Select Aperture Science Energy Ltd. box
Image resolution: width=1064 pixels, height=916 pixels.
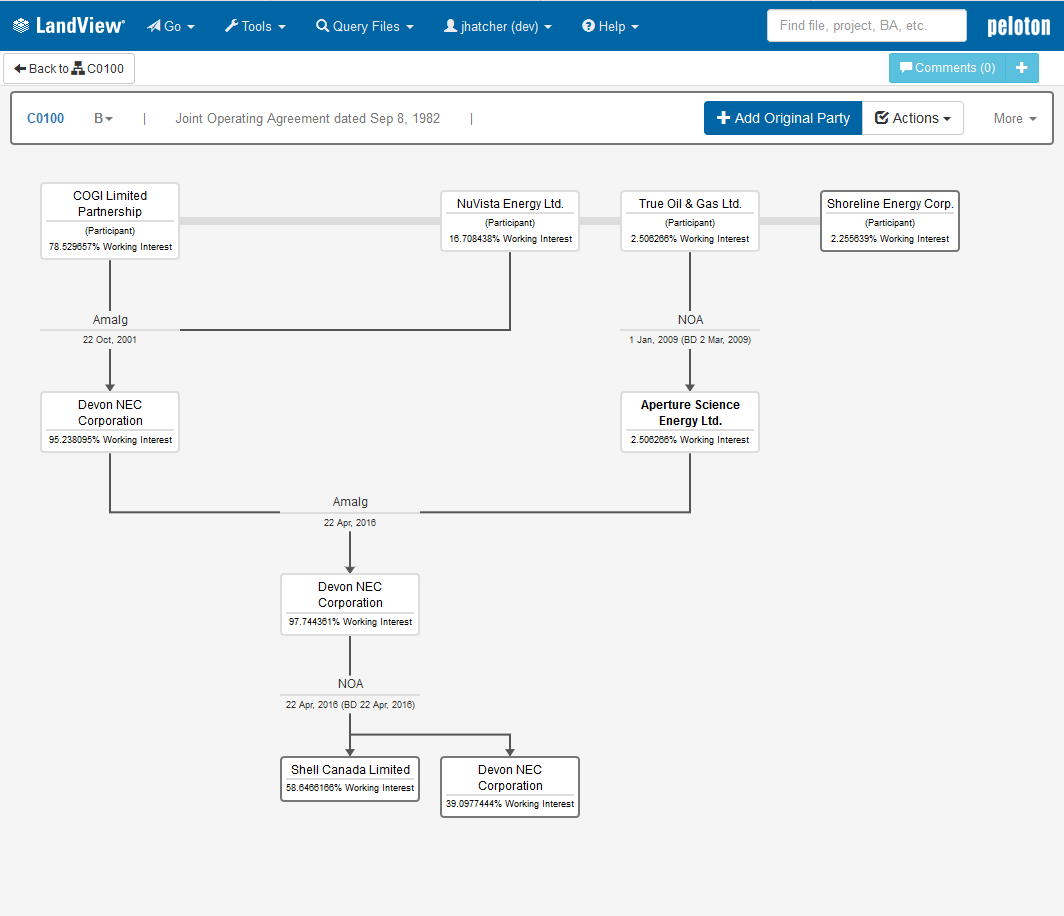(x=689, y=421)
